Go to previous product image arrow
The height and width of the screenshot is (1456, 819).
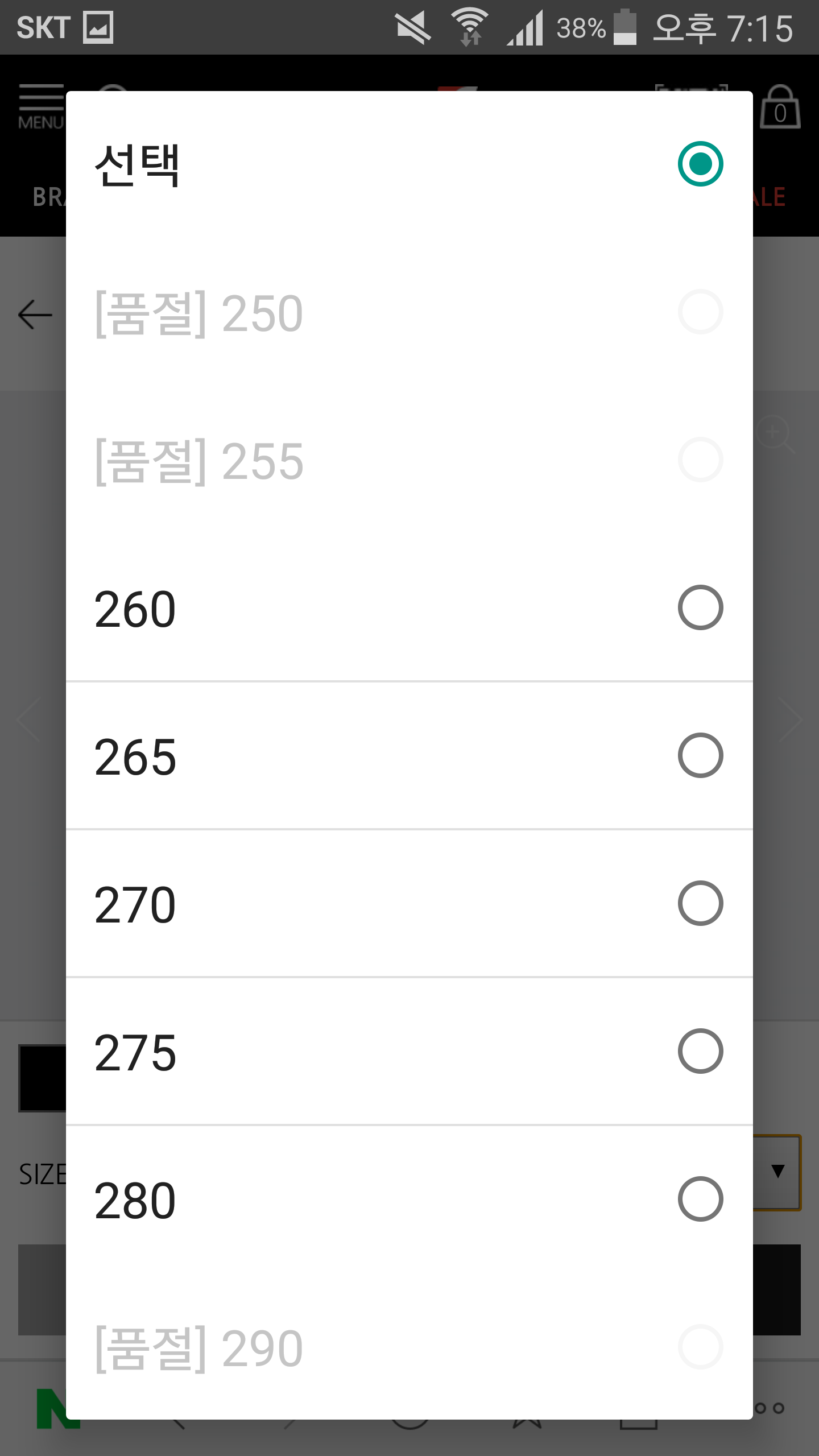[x=28, y=719]
